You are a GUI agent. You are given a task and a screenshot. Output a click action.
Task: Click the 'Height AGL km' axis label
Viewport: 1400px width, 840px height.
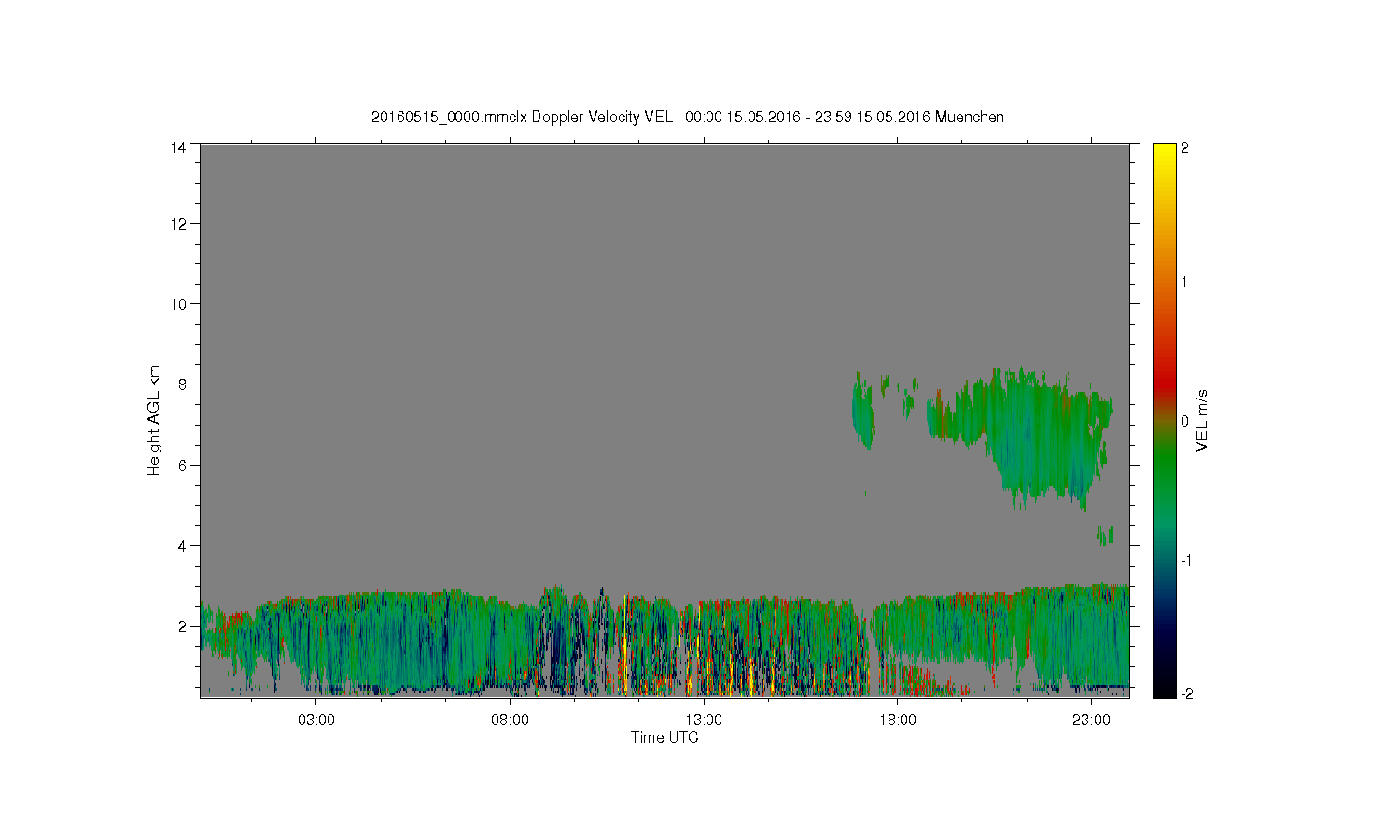(x=154, y=420)
